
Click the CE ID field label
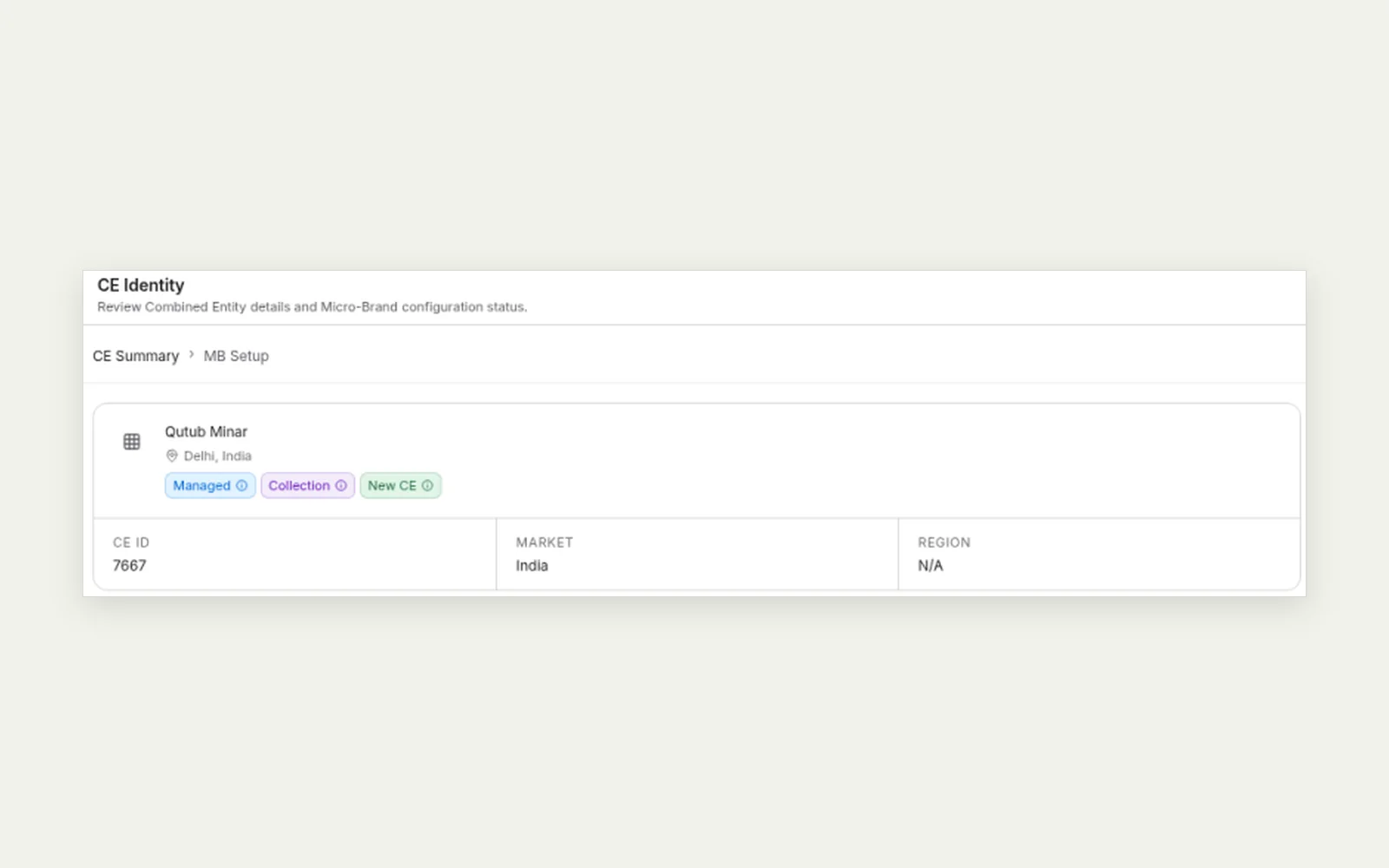[131, 542]
